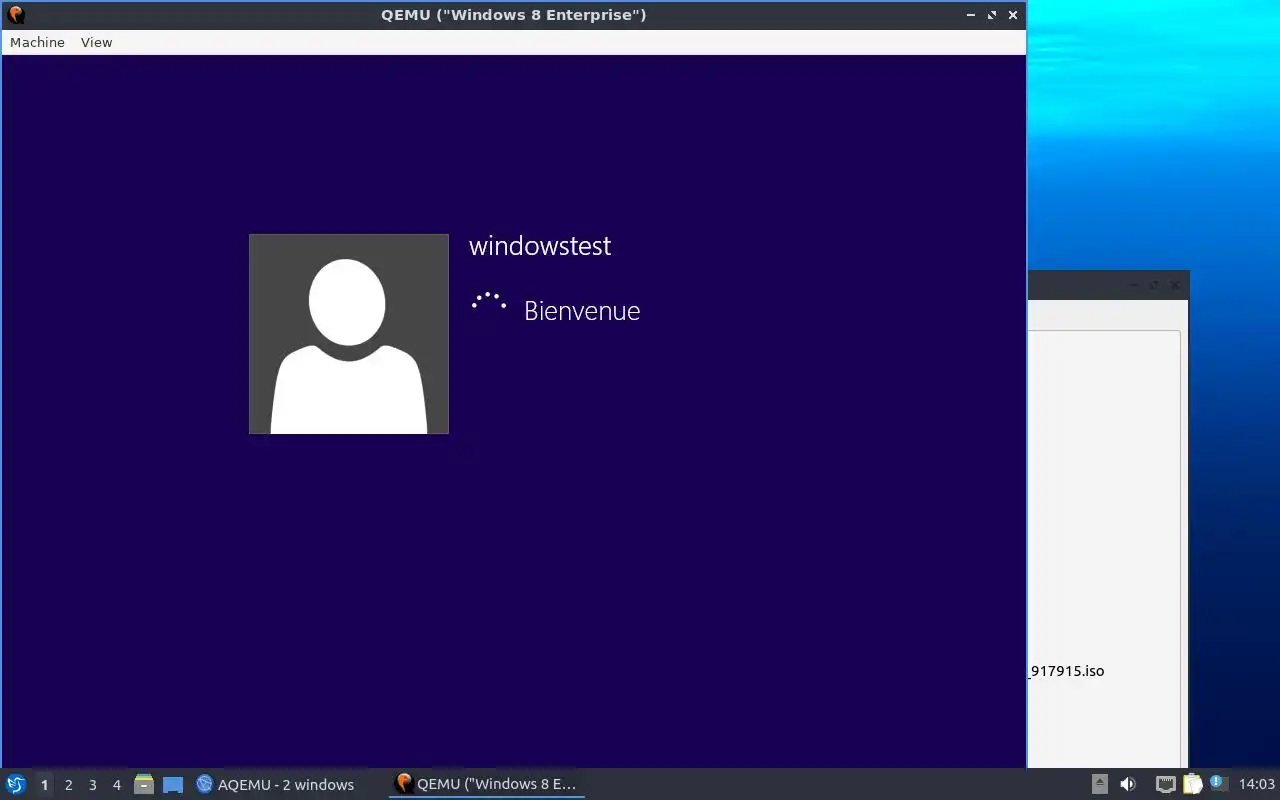Open the clipboard manager tray icon
The height and width of the screenshot is (800, 1280).
pyautogui.click(x=1192, y=784)
